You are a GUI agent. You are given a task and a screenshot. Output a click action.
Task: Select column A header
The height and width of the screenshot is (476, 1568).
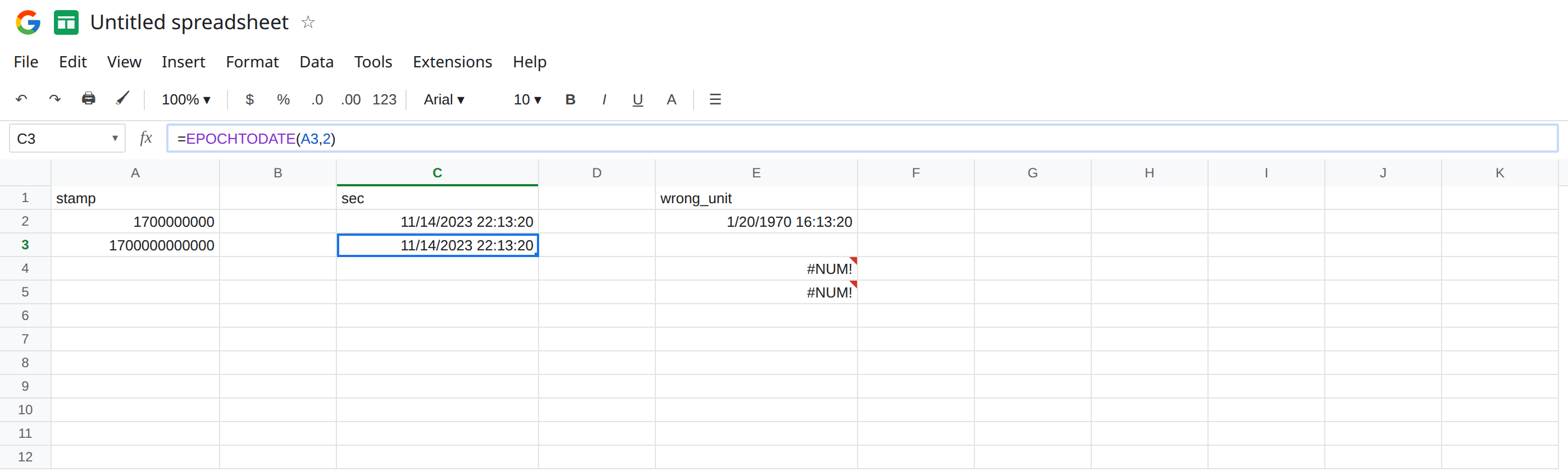135,173
